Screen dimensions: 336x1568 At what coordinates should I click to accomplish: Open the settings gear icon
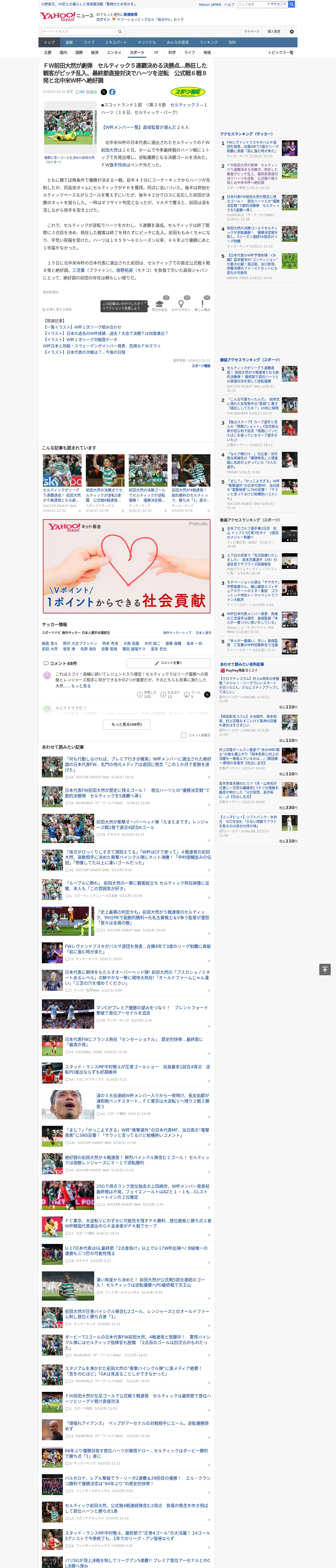[292, 32]
